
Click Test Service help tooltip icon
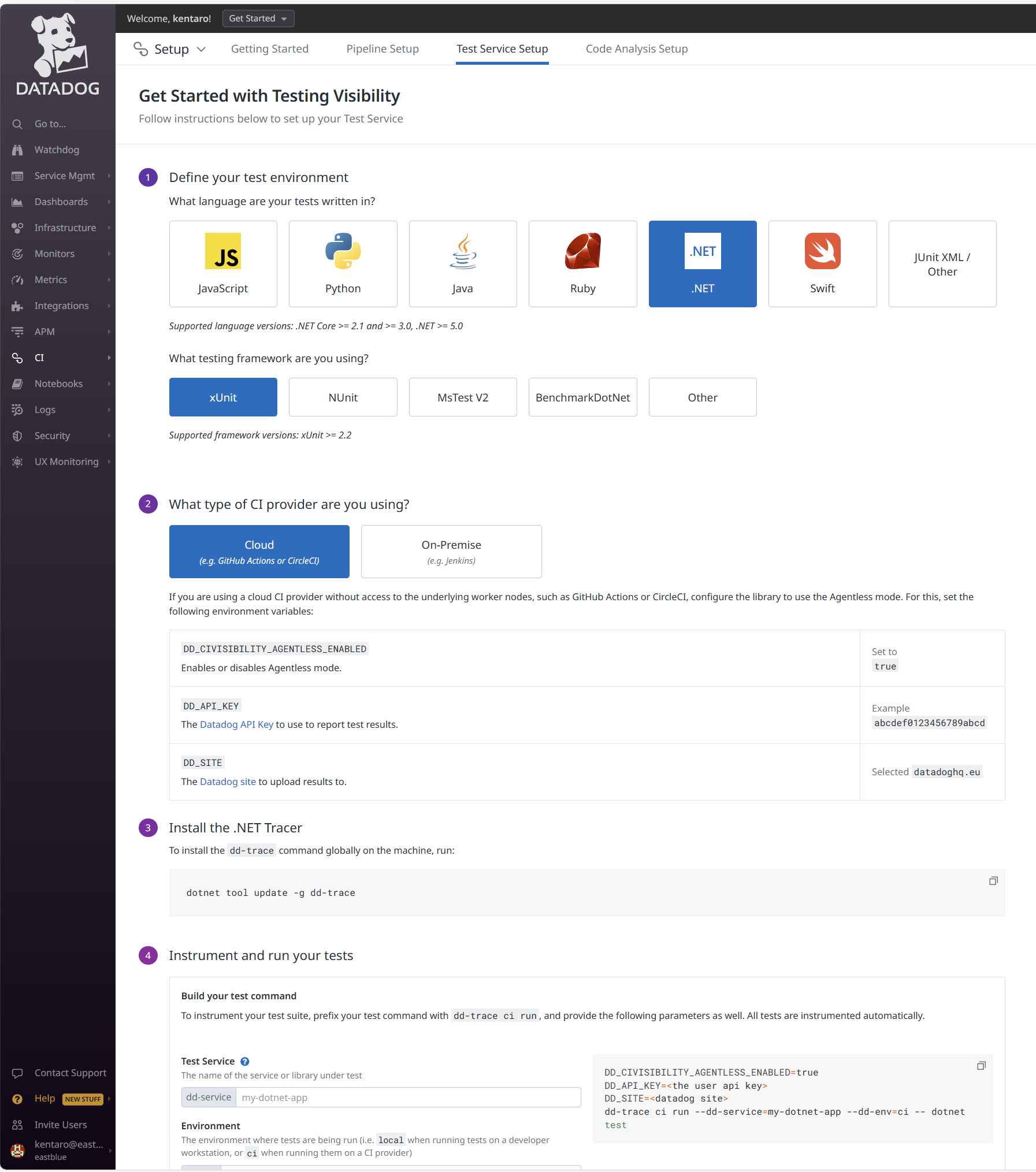pos(245,1061)
